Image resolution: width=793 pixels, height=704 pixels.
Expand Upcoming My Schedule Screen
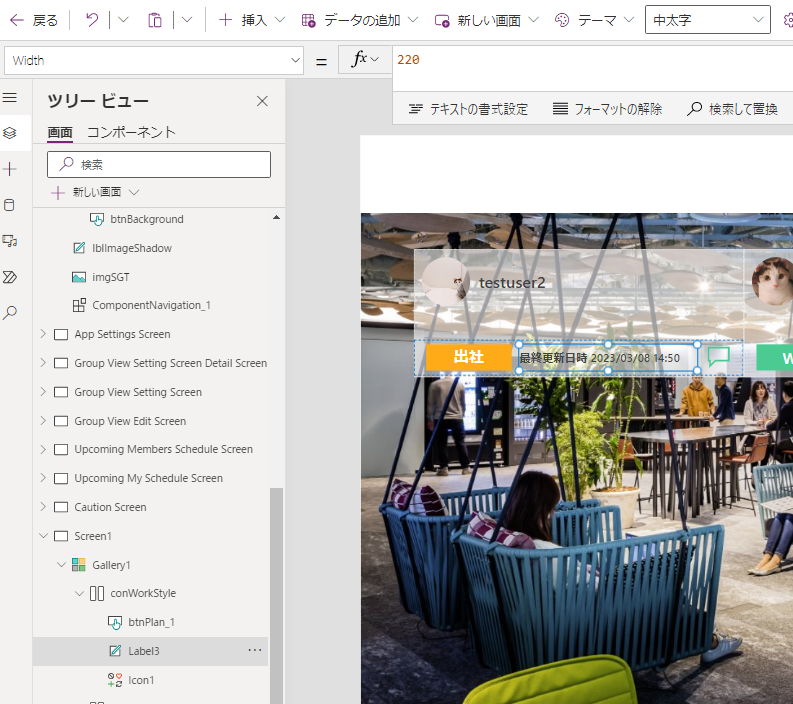pos(43,478)
